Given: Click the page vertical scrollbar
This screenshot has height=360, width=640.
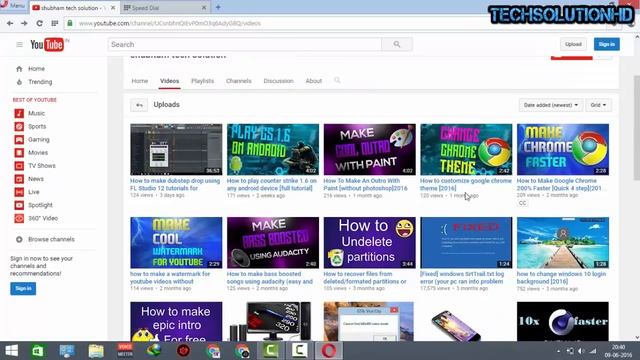Looking at the screenshot, I should pyautogui.click(x=637, y=127).
